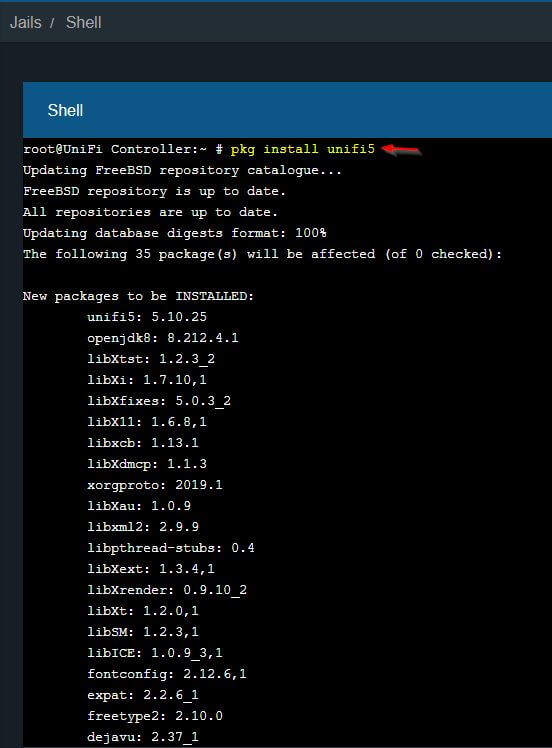Click the unifi5: 5.10.25 package entry

147,317
